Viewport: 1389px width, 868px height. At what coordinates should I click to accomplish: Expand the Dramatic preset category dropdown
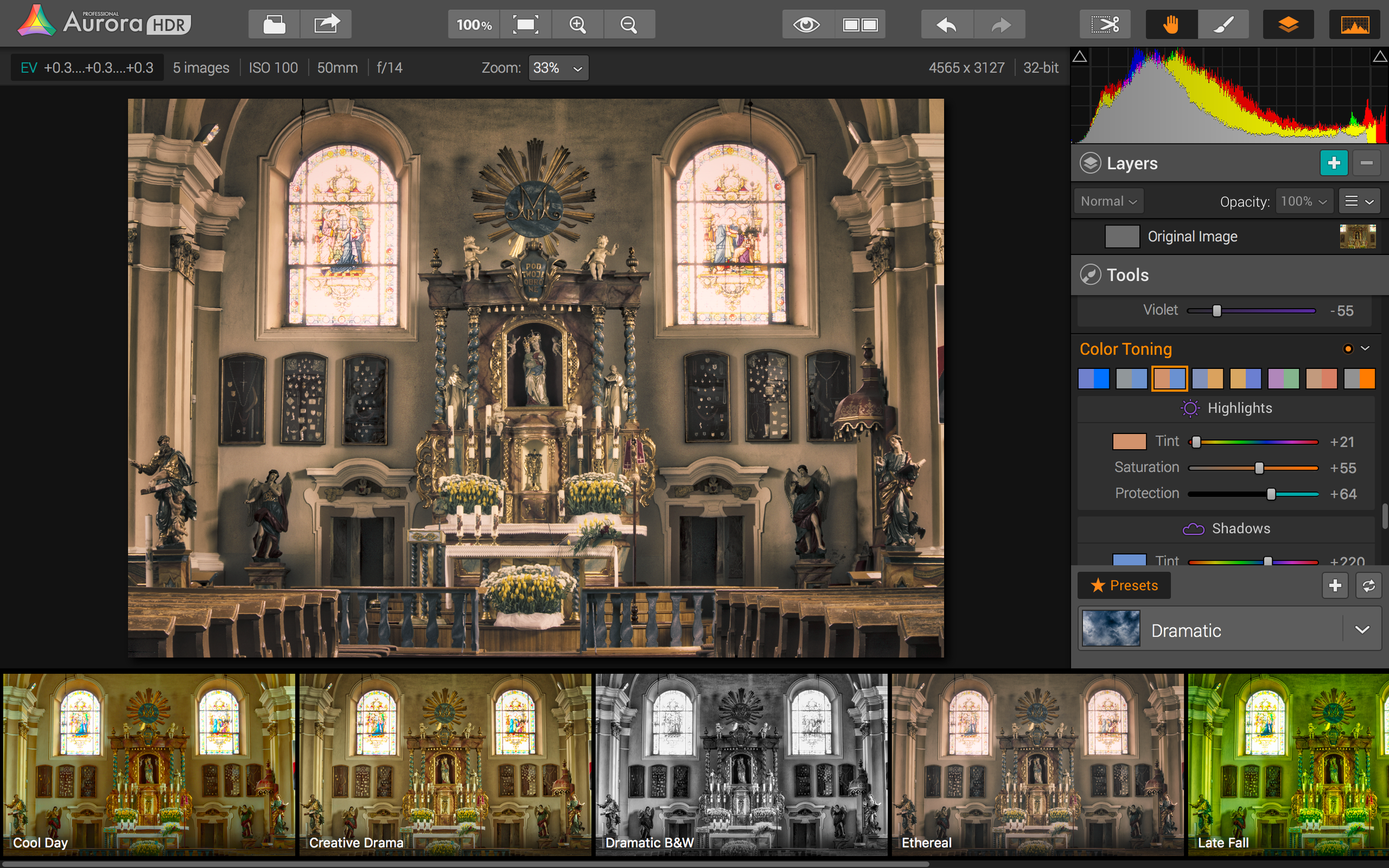(1362, 630)
